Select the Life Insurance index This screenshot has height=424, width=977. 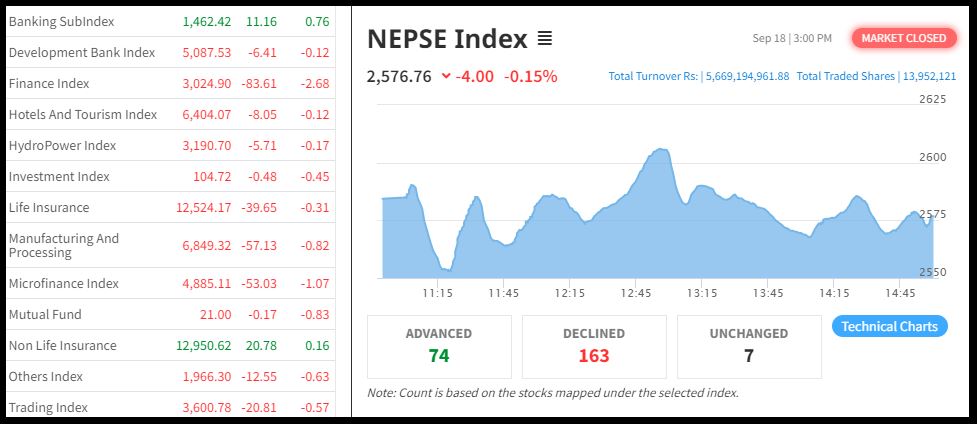49,207
